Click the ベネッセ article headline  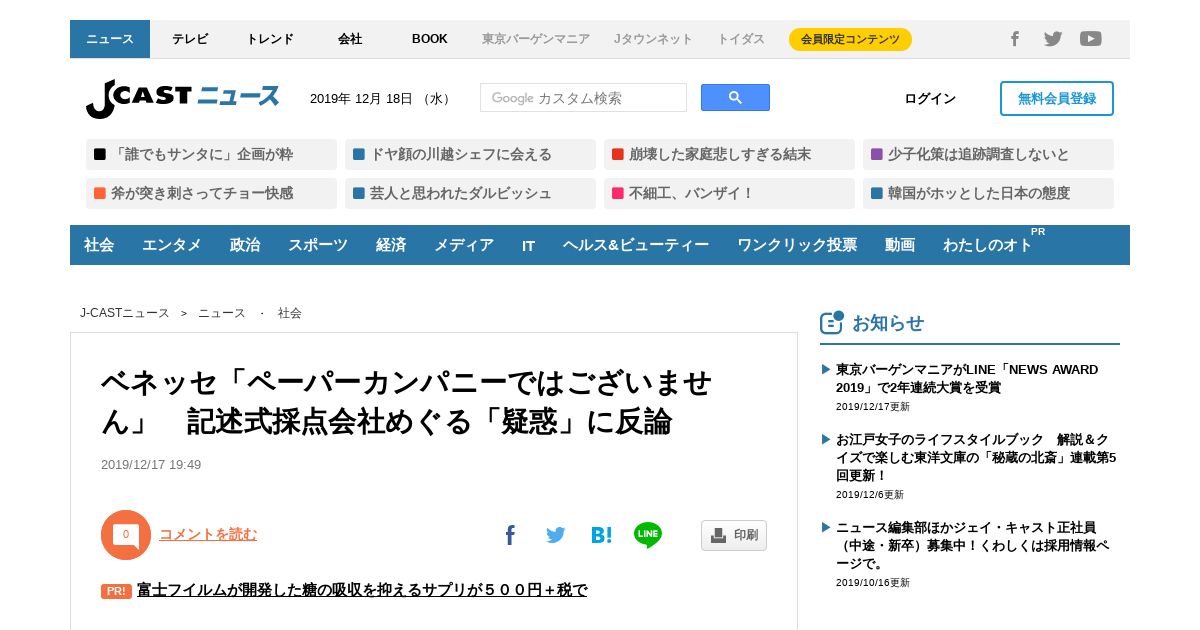click(x=407, y=402)
